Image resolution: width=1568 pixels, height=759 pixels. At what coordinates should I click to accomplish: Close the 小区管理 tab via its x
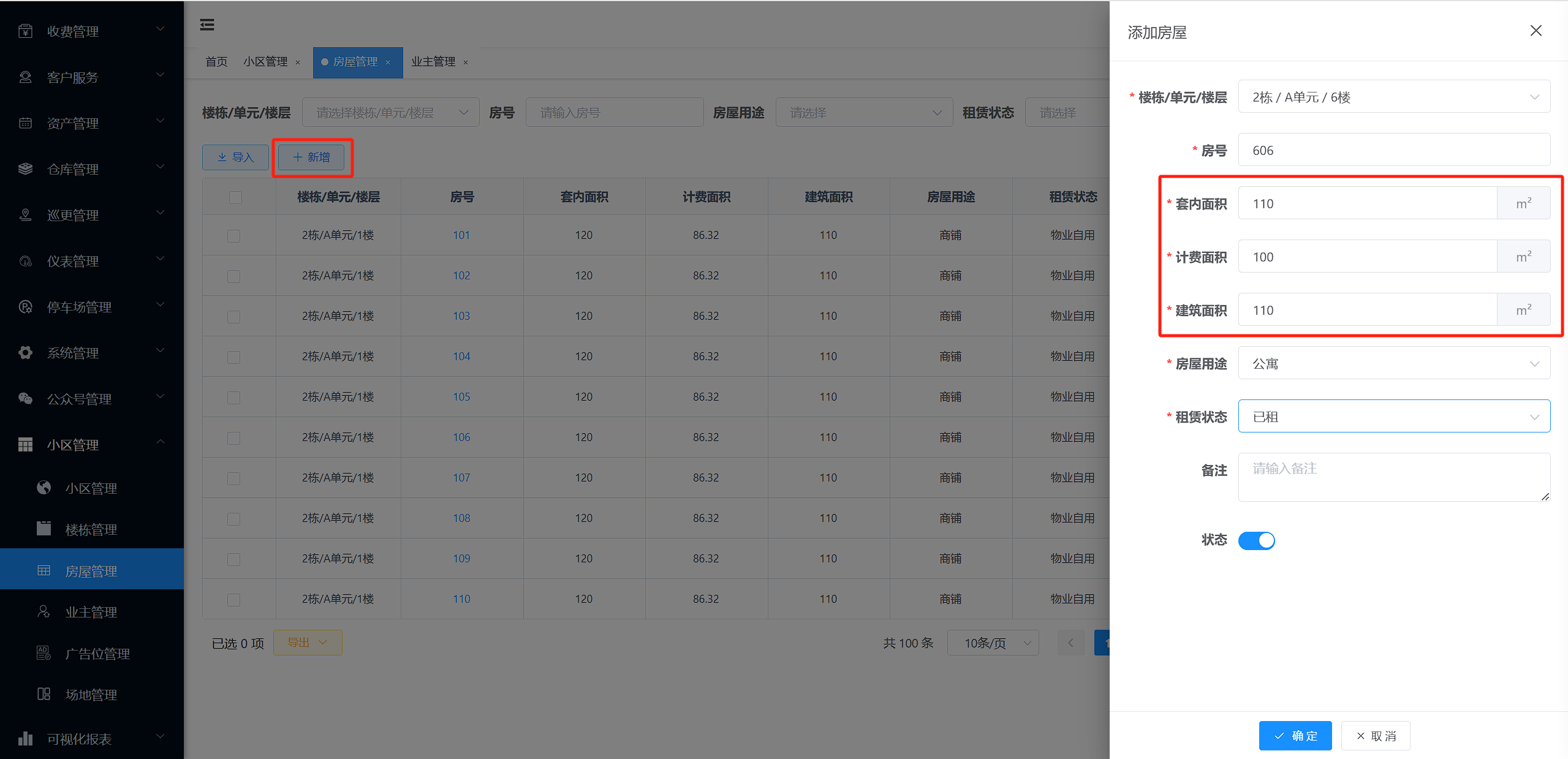298,62
